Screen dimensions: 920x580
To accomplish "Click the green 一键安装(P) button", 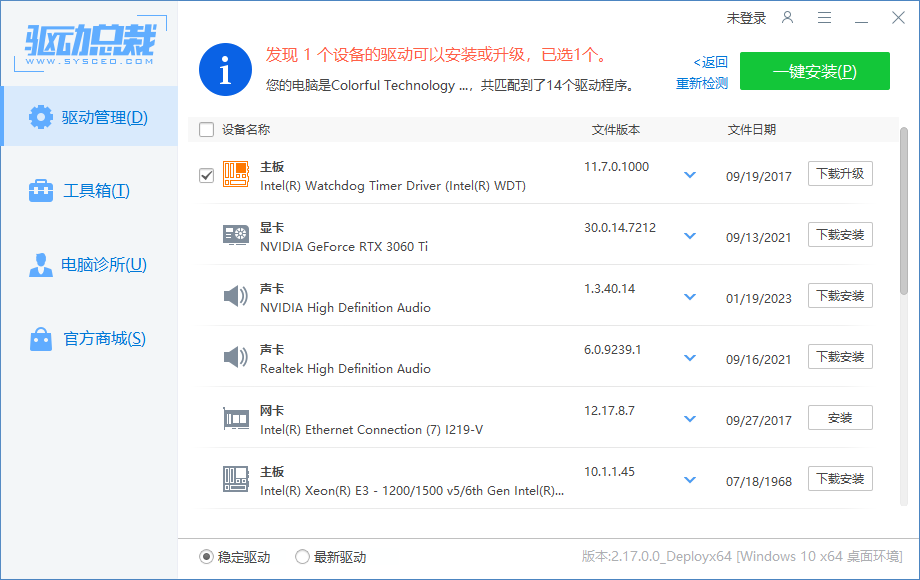I will click(814, 71).
